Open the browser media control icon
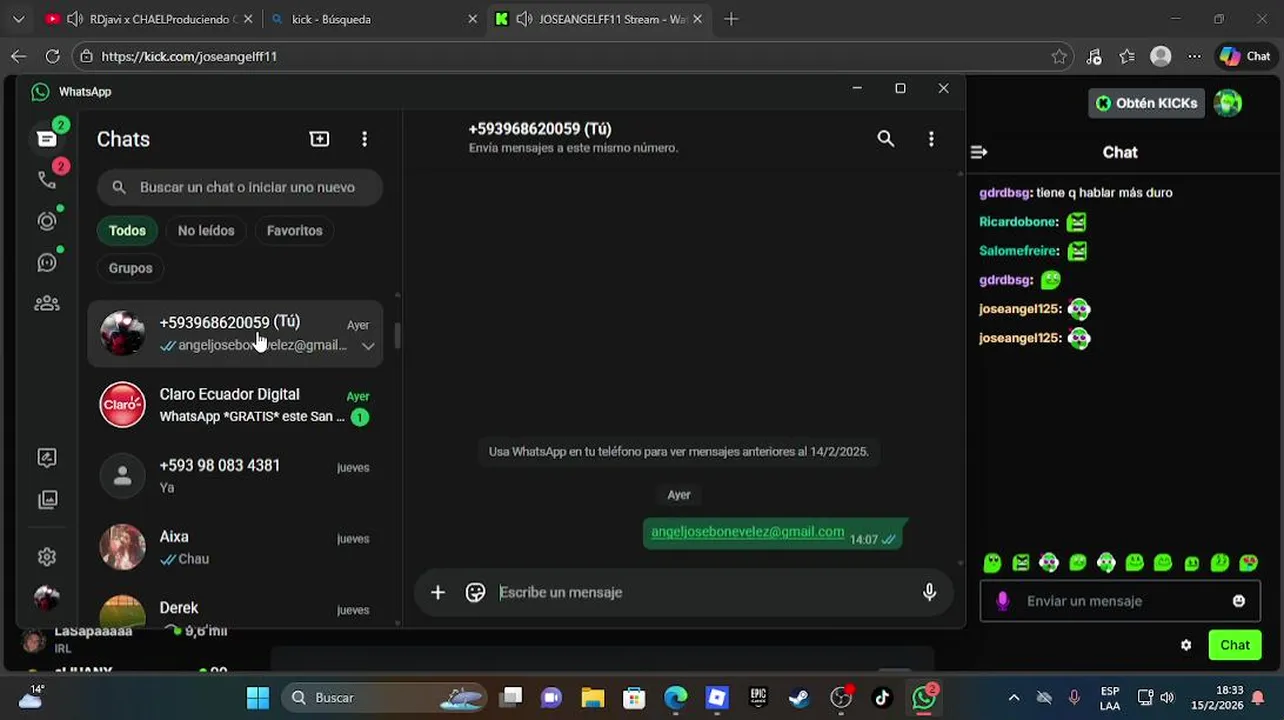Viewport: 1284px width, 720px height. pyautogui.click(x=1094, y=56)
